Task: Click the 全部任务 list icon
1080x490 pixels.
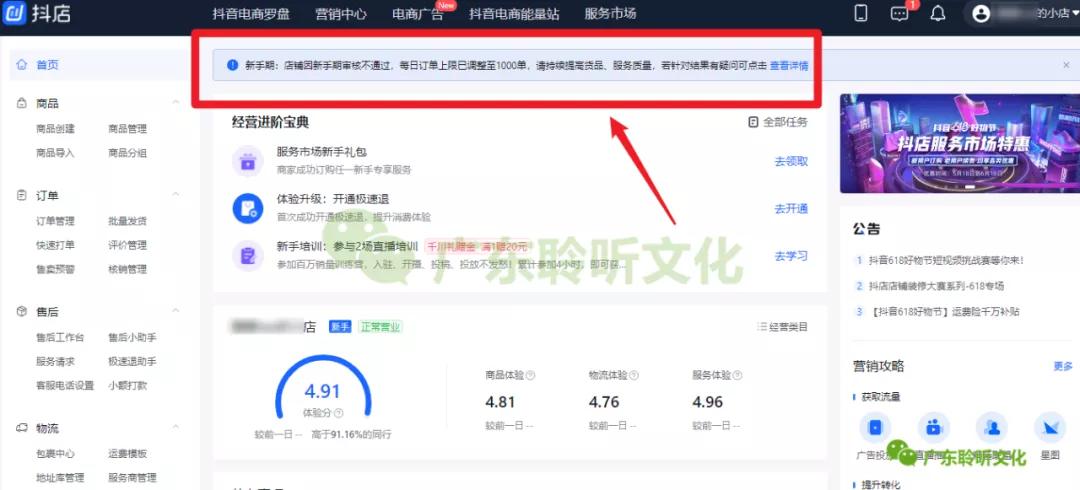Action: [x=753, y=122]
